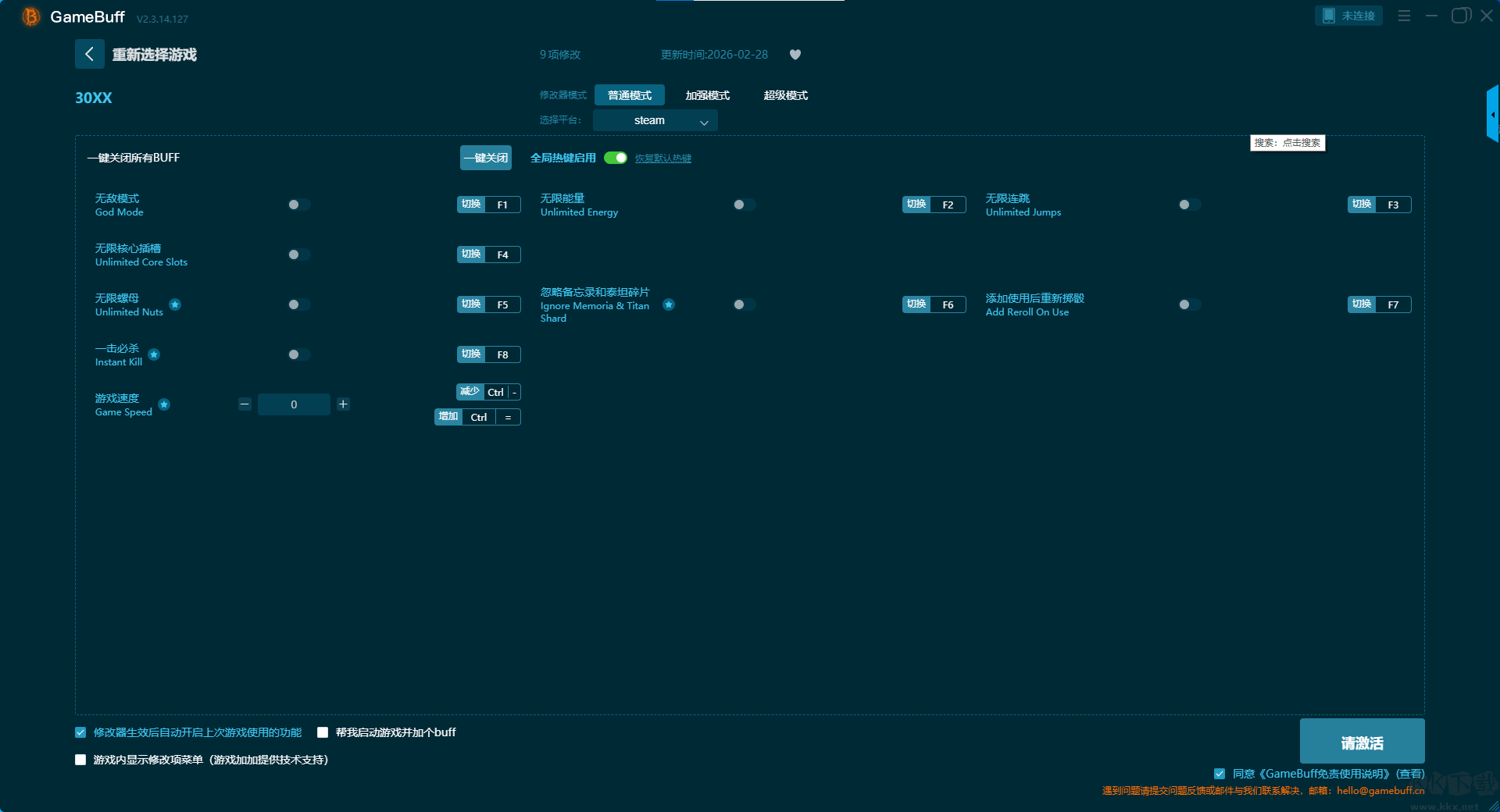The image size is (1500, 812).
Task: Open the hamburger menu icon
Action: point(1404,16)
